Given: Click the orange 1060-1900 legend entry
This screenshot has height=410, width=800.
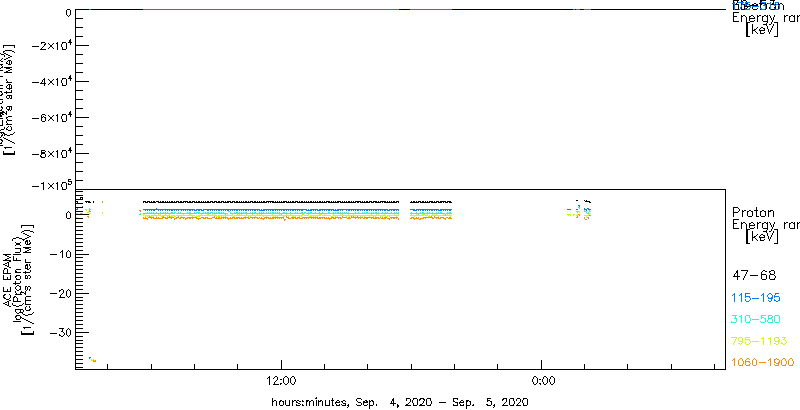Looking at the screenshot, I should [763, 362].
